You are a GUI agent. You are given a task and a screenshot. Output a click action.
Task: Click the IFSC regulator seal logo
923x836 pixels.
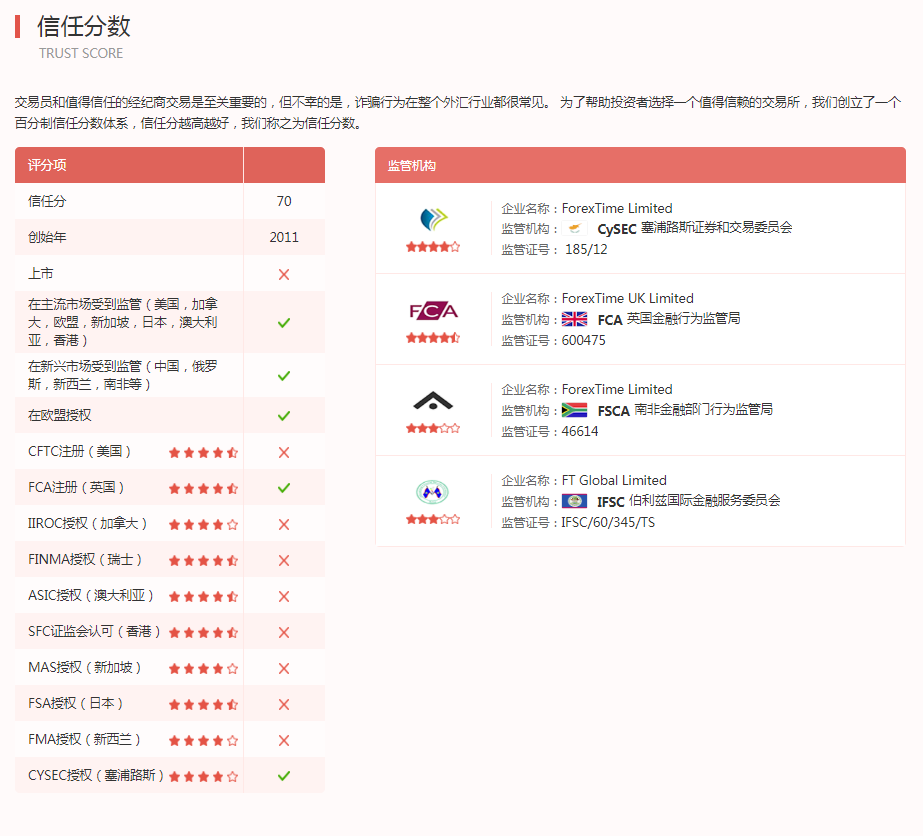click(433, 492)
